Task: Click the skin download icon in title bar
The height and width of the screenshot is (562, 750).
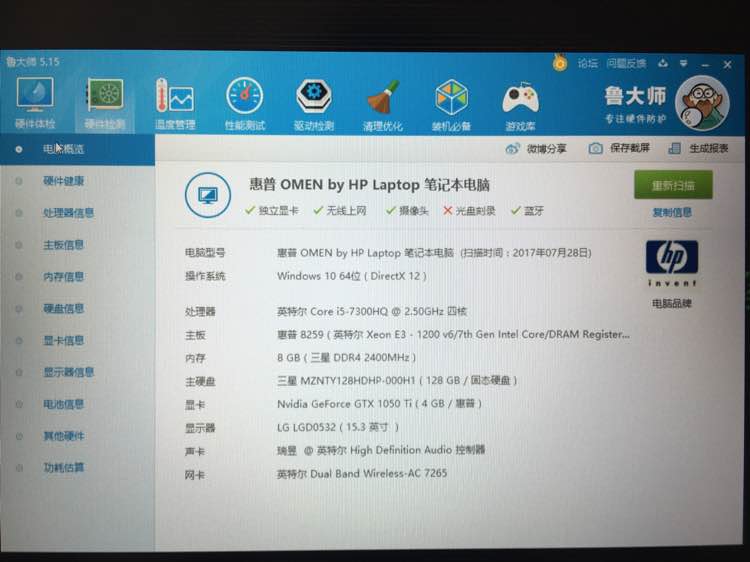Action: point(663,63)
